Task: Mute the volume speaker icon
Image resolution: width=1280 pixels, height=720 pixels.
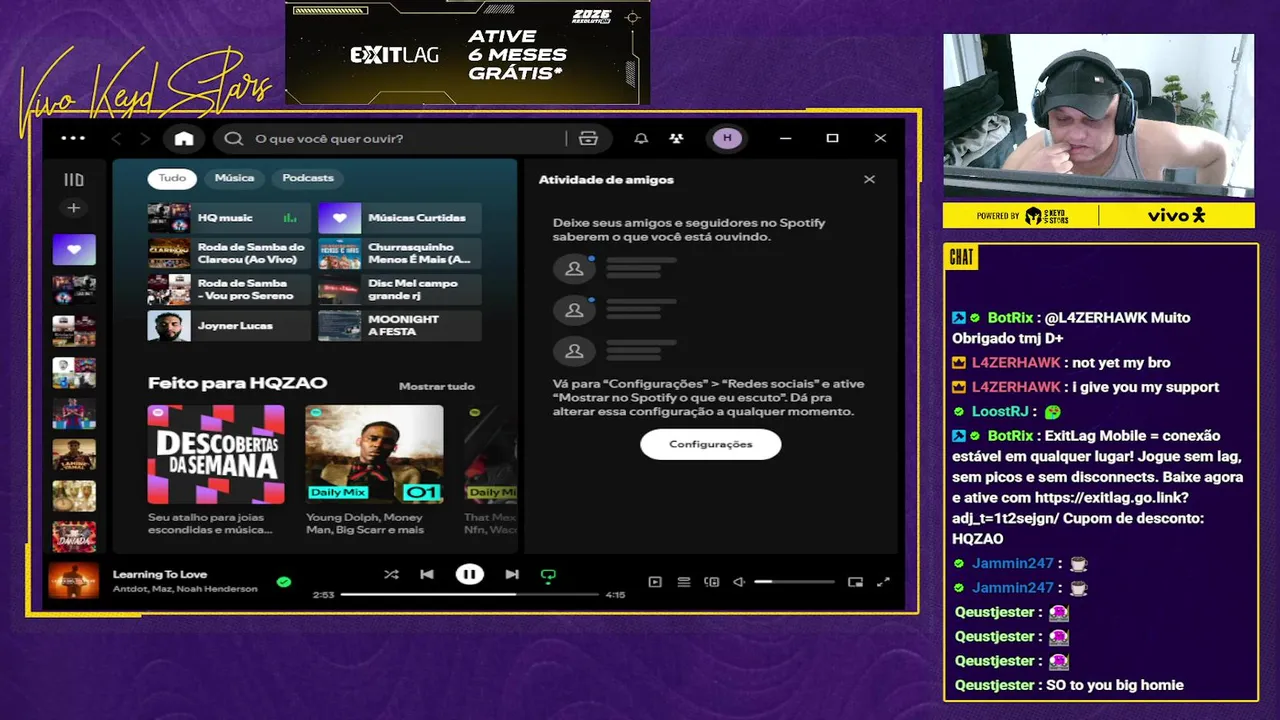Action: pos(739,582)
